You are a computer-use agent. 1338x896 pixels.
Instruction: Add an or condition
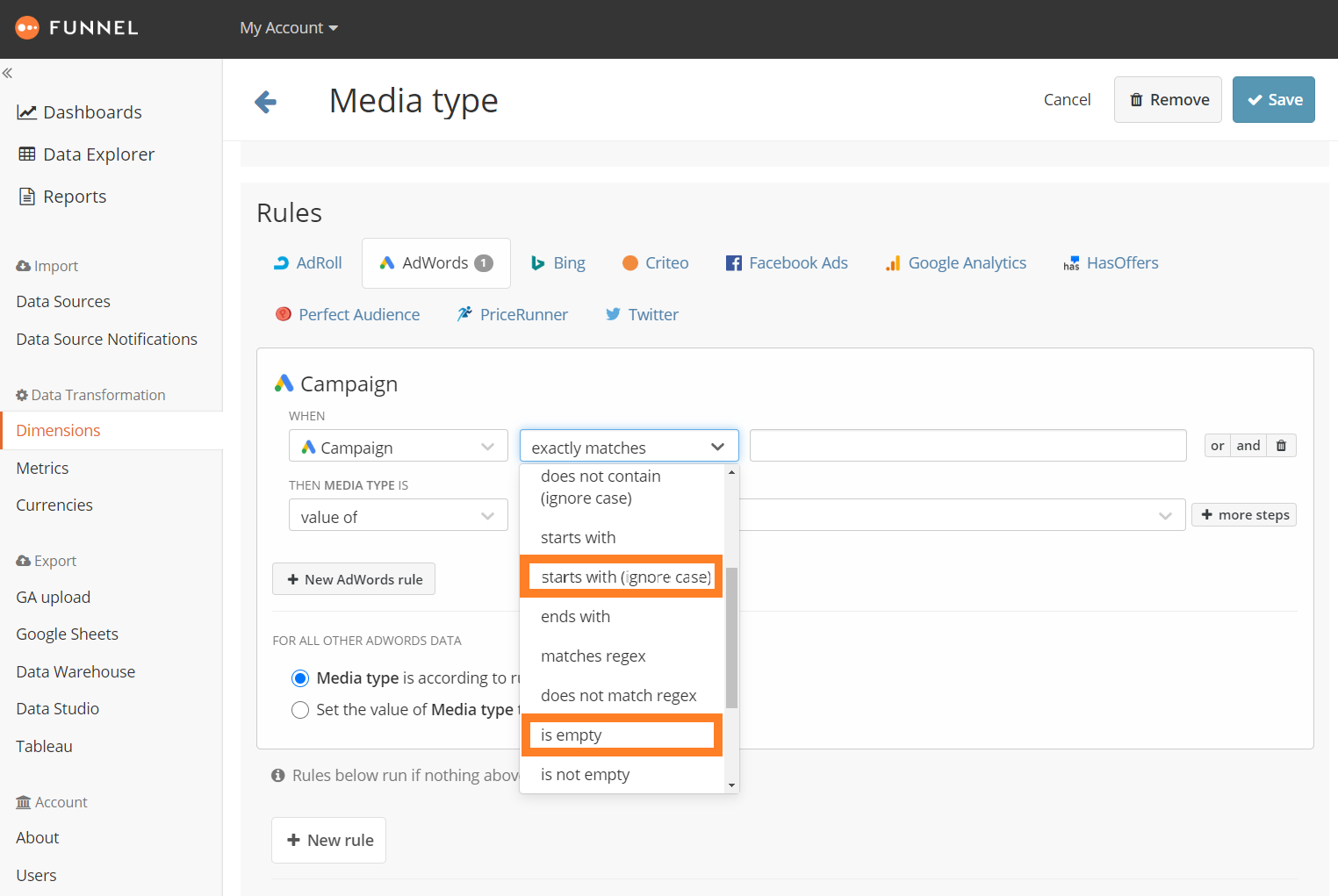click(1217, 446)
